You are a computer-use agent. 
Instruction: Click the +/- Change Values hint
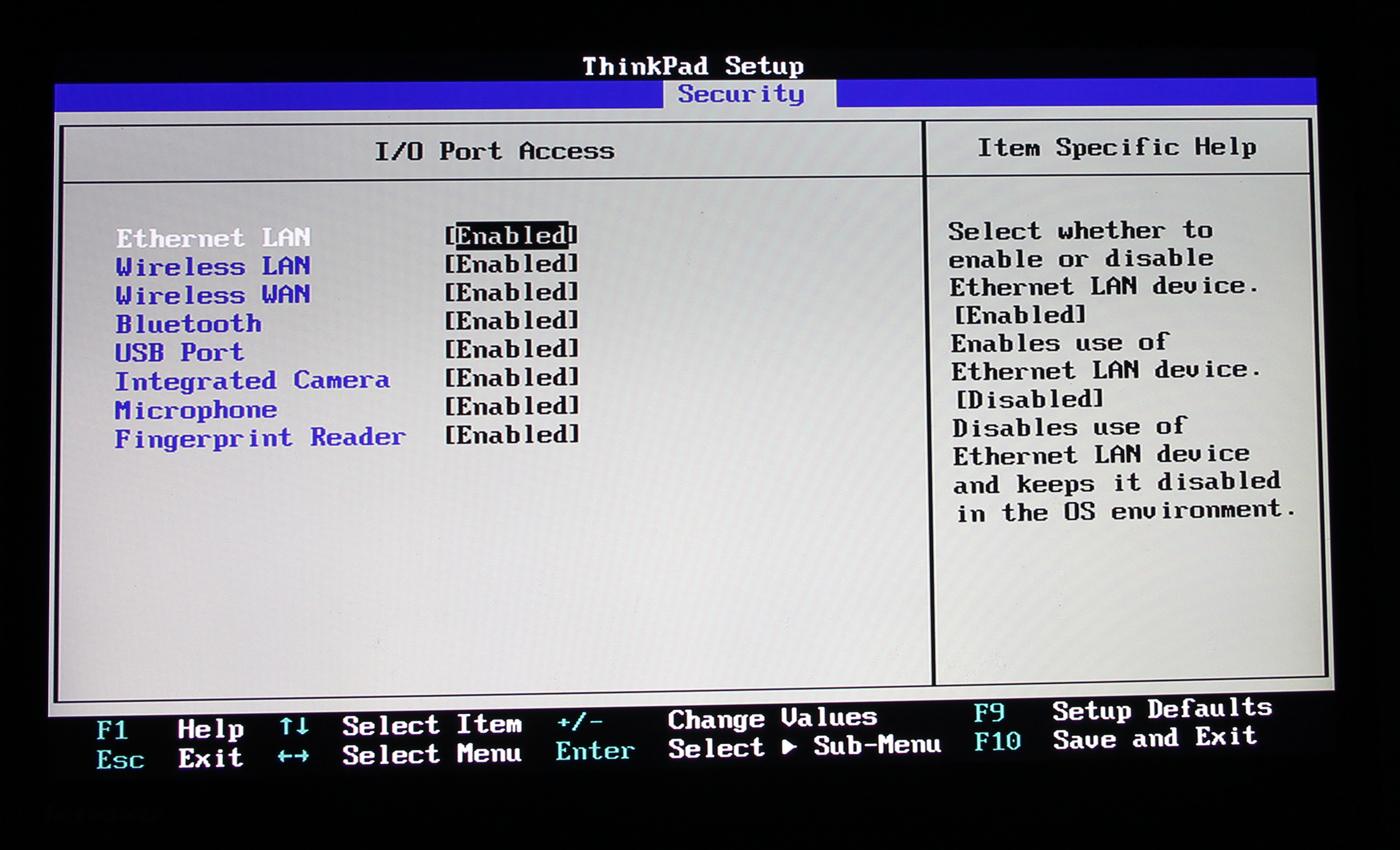point(716,719)
